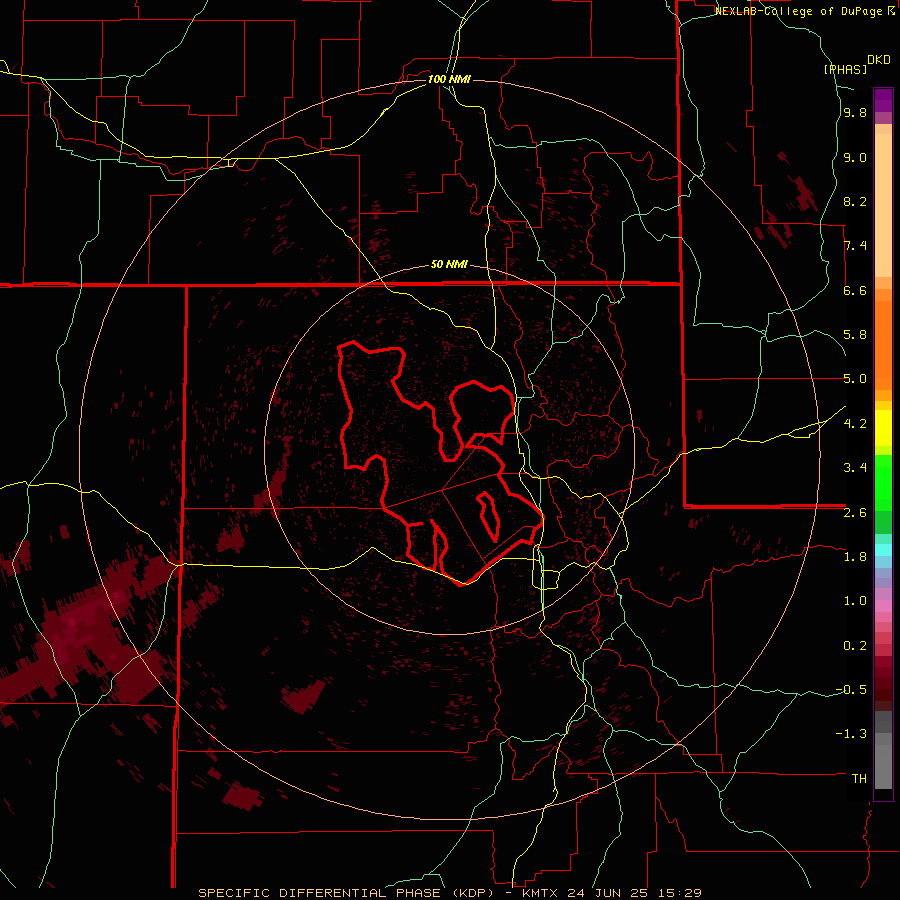Click the "DKD" label above the color scale
The width and height of the screenshot is (900, 900).
tap(878, 60)
